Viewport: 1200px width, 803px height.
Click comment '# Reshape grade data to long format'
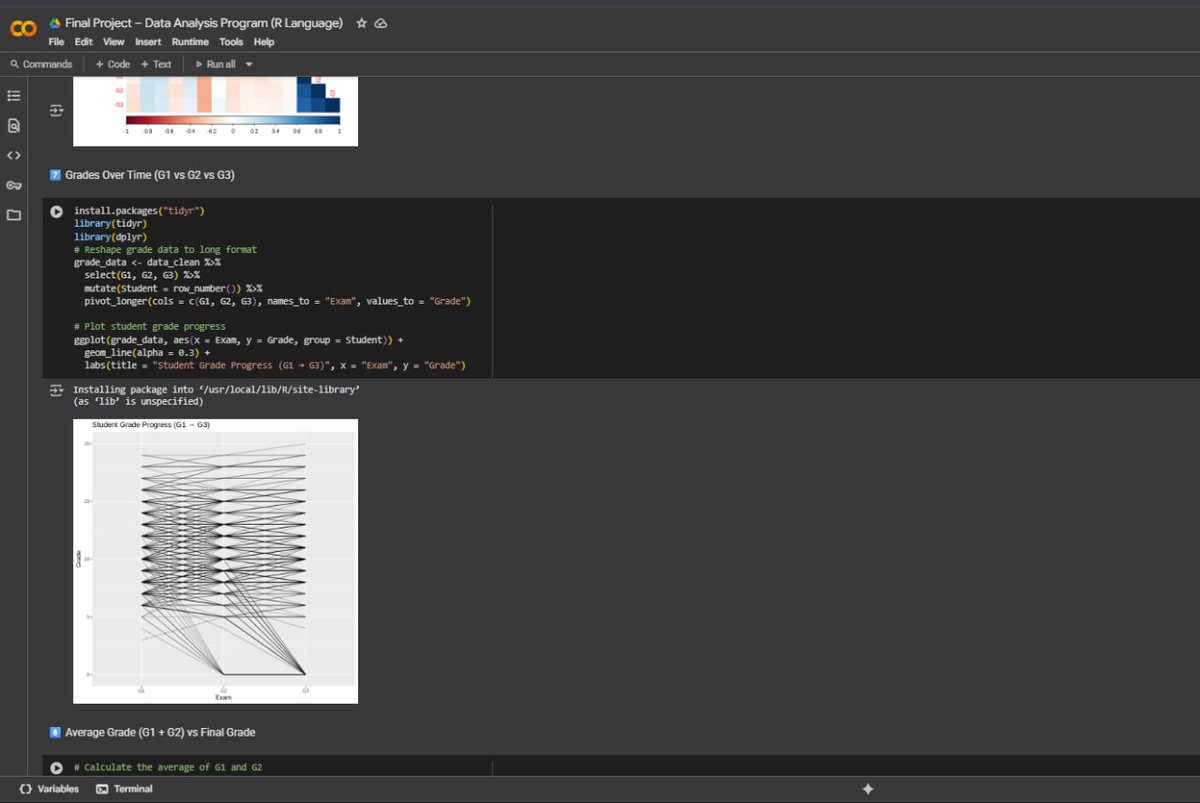point(165,249)
